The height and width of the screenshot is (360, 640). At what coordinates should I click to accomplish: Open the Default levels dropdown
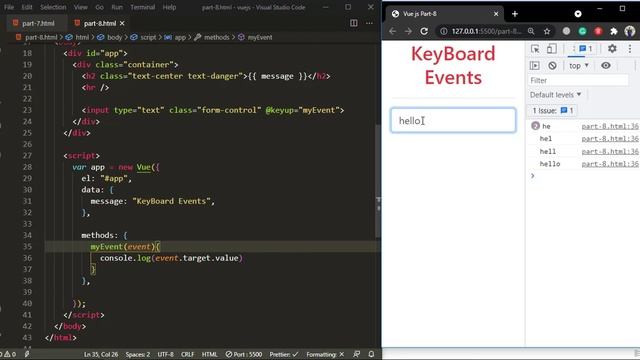coord(555,95)
